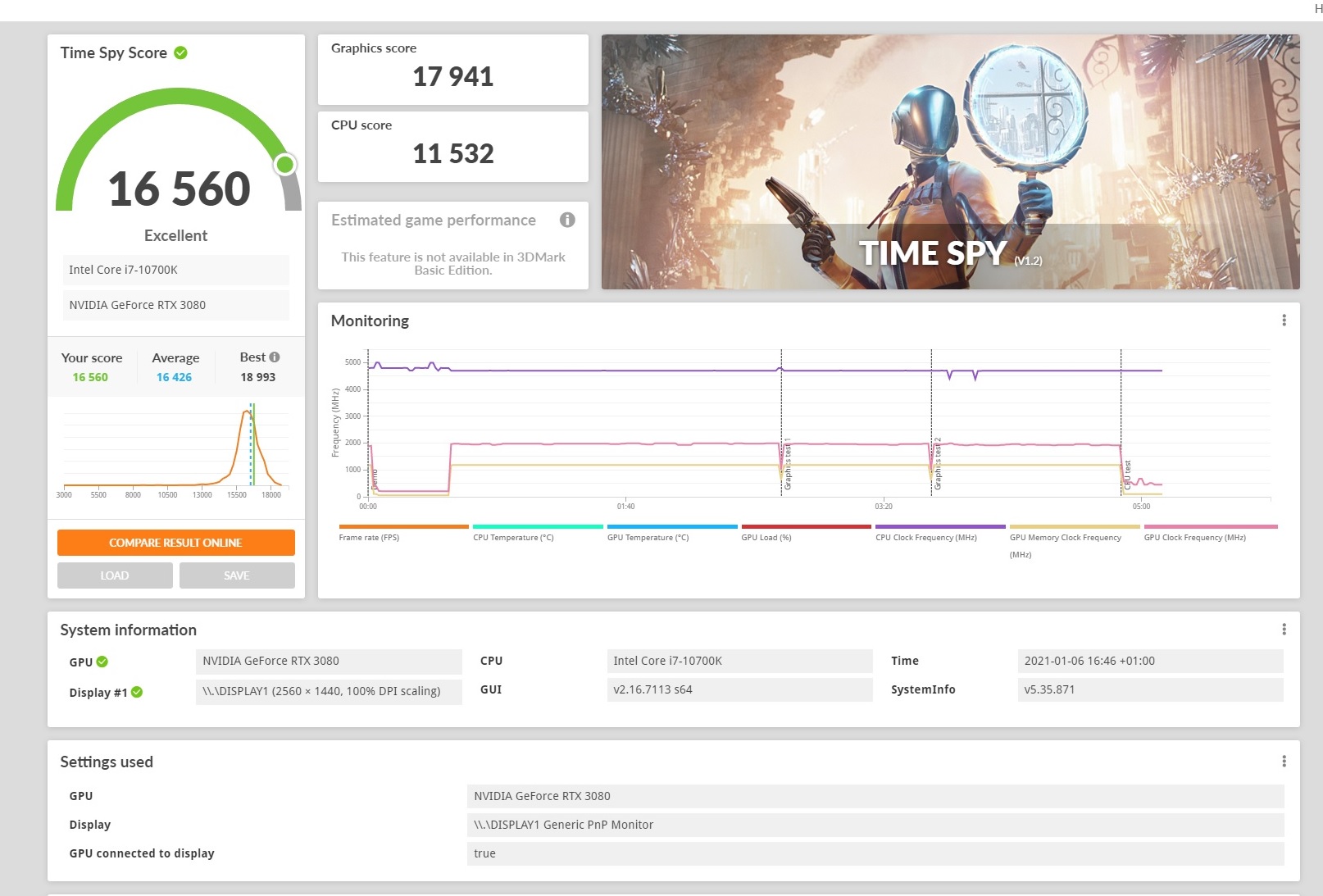Open the Monitoring panel three-dot menu
Viewport: 1323px width, 896px height.
(x=1284, y=321)
